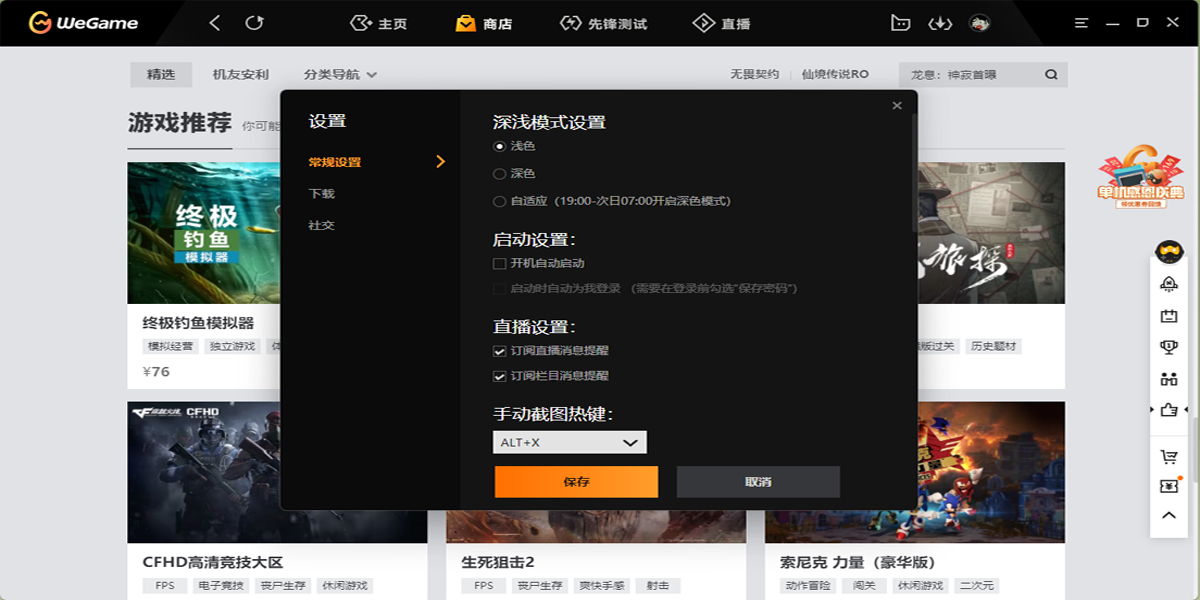
Task: Enable 开机自动启动 checkbox
Action: [x=499, y=264]
